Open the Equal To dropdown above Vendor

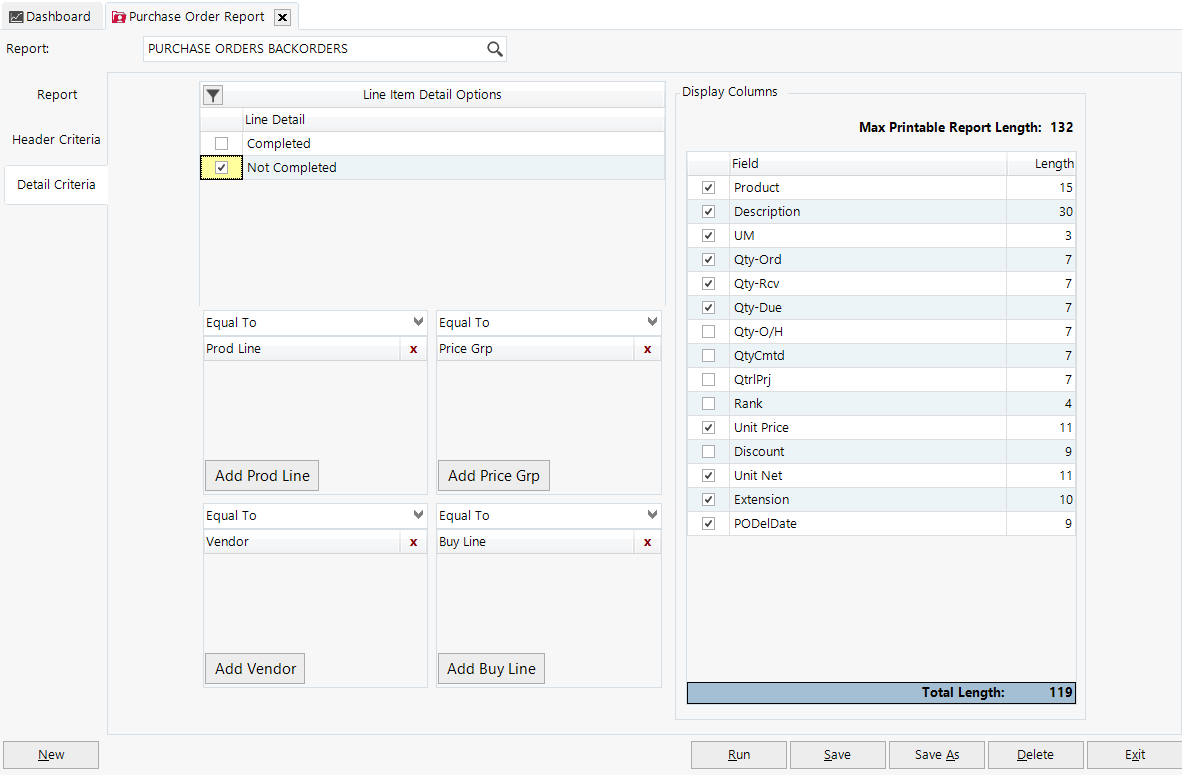[418, 515]
